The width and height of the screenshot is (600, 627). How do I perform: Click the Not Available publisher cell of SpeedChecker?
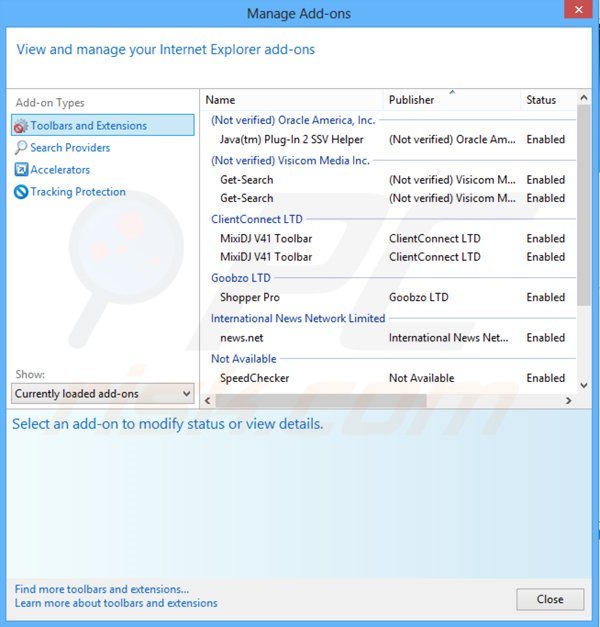422,378
